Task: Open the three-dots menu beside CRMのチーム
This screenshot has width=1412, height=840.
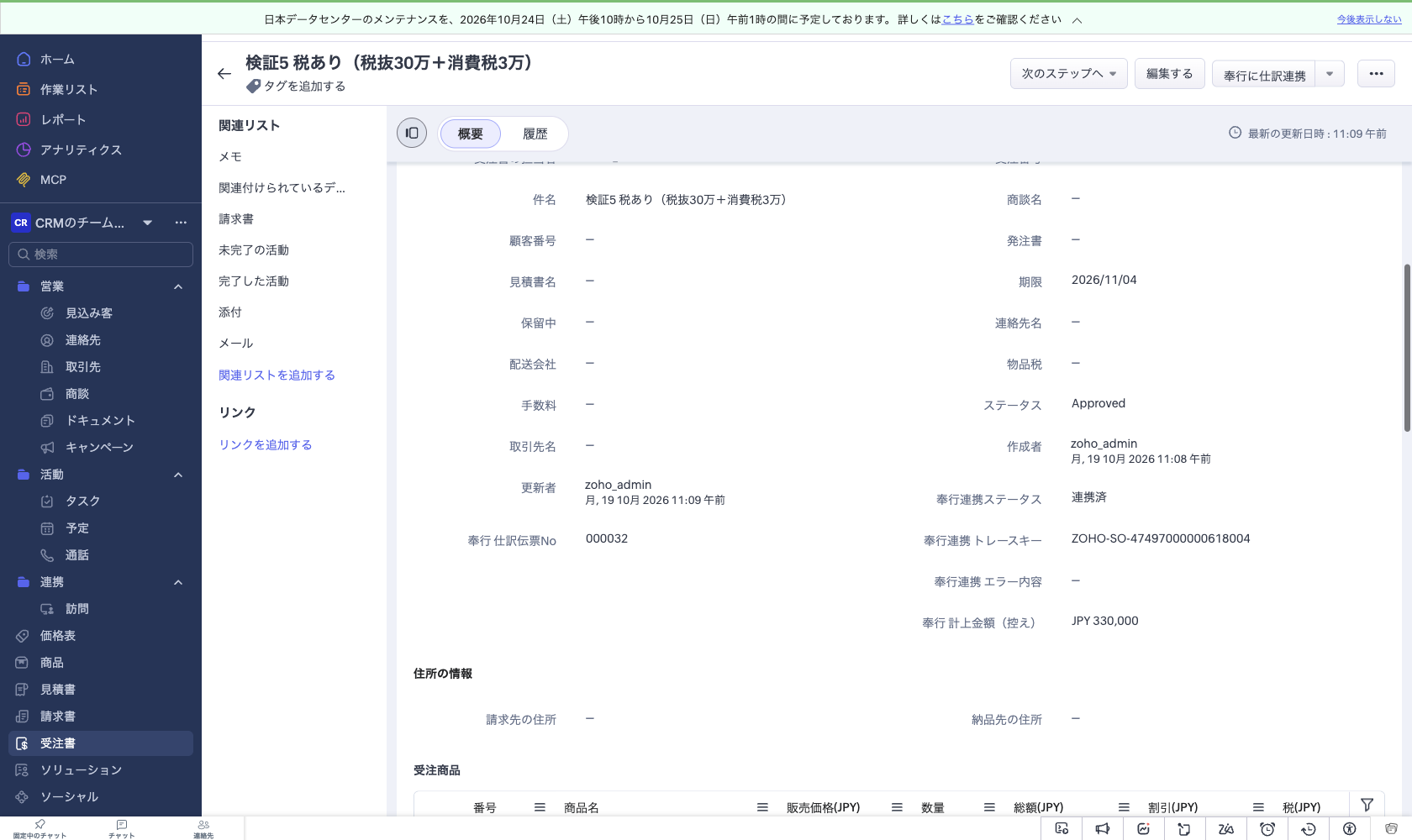Action: (181, 223)
